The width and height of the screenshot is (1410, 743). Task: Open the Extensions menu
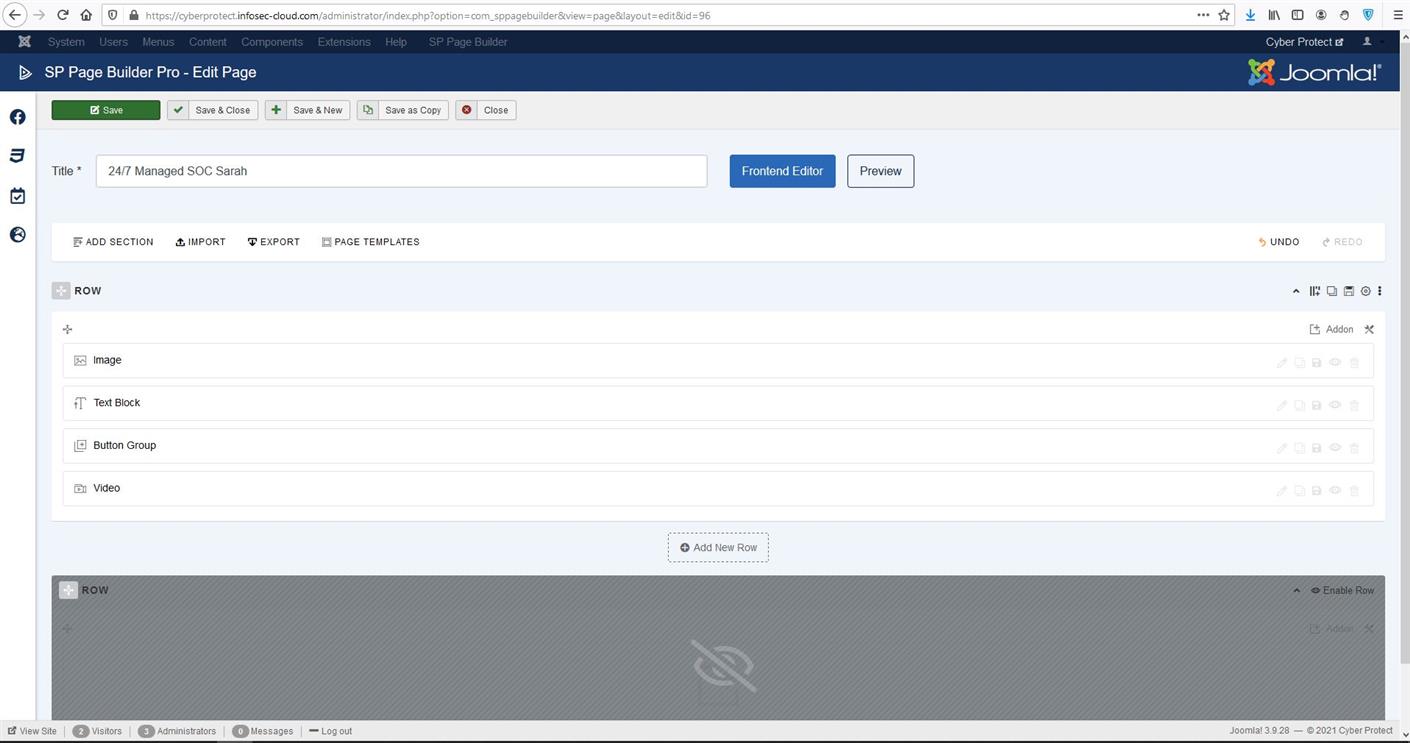point(343,42)
